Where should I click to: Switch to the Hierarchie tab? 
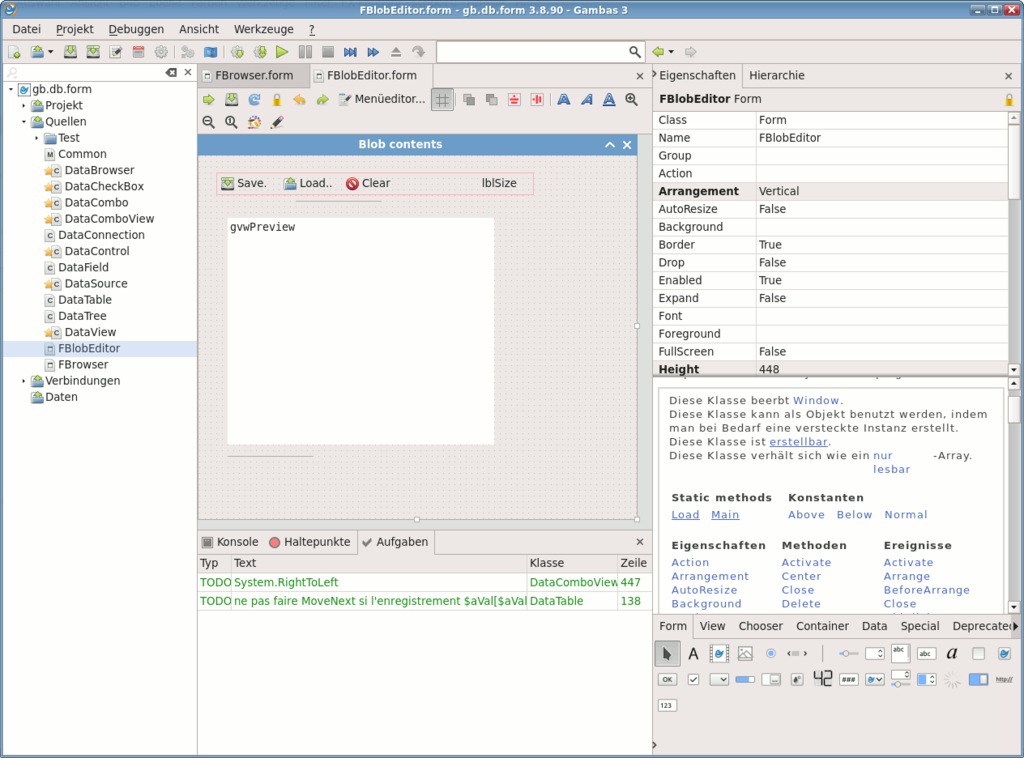(776, 76)
